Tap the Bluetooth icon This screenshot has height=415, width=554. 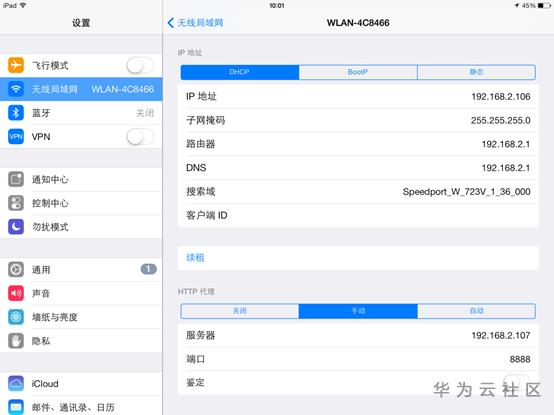coord(16,113)
